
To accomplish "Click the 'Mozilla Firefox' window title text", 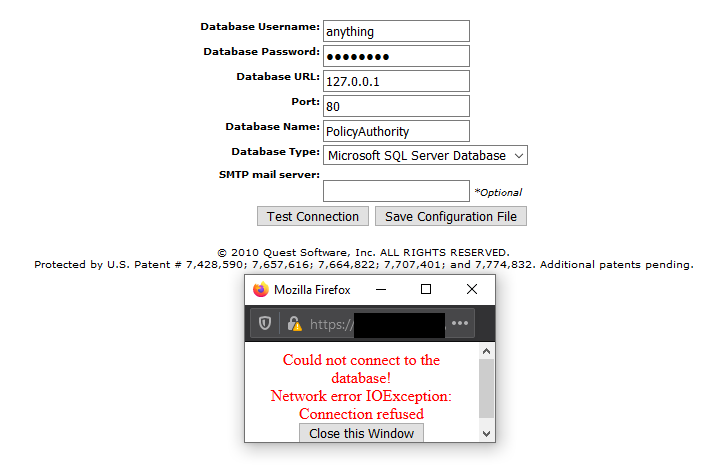I will (312, 290).
